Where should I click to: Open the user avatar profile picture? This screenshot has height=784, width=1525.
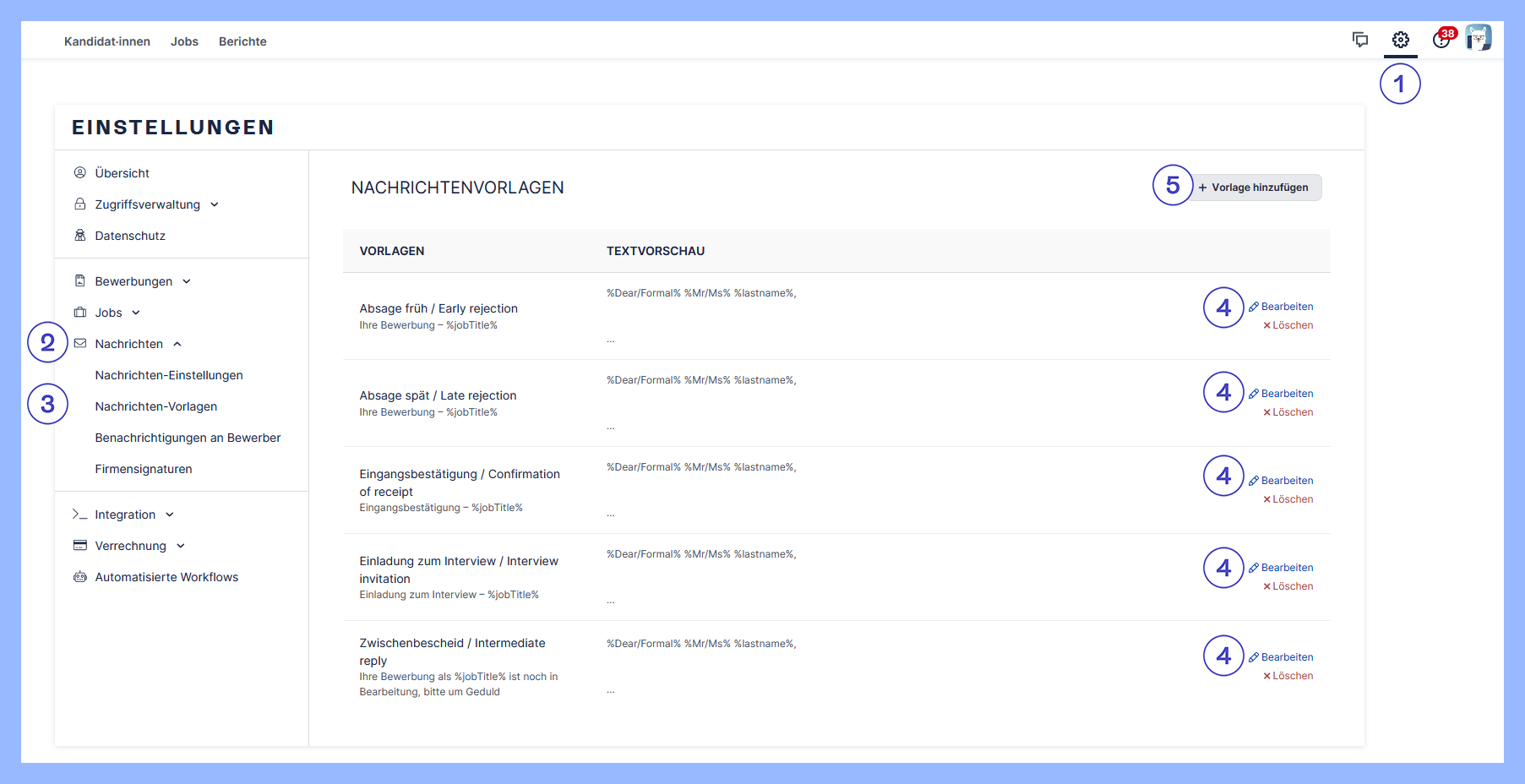click(x=1478, y=38)
